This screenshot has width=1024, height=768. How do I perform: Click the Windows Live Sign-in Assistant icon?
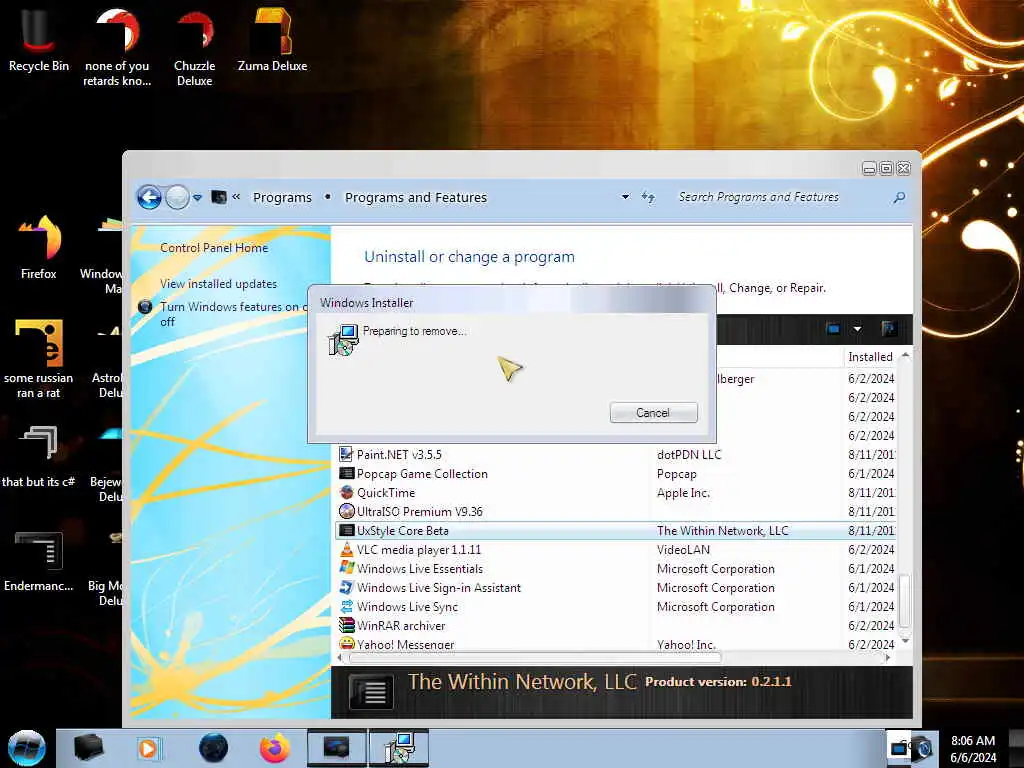[346, 587]
